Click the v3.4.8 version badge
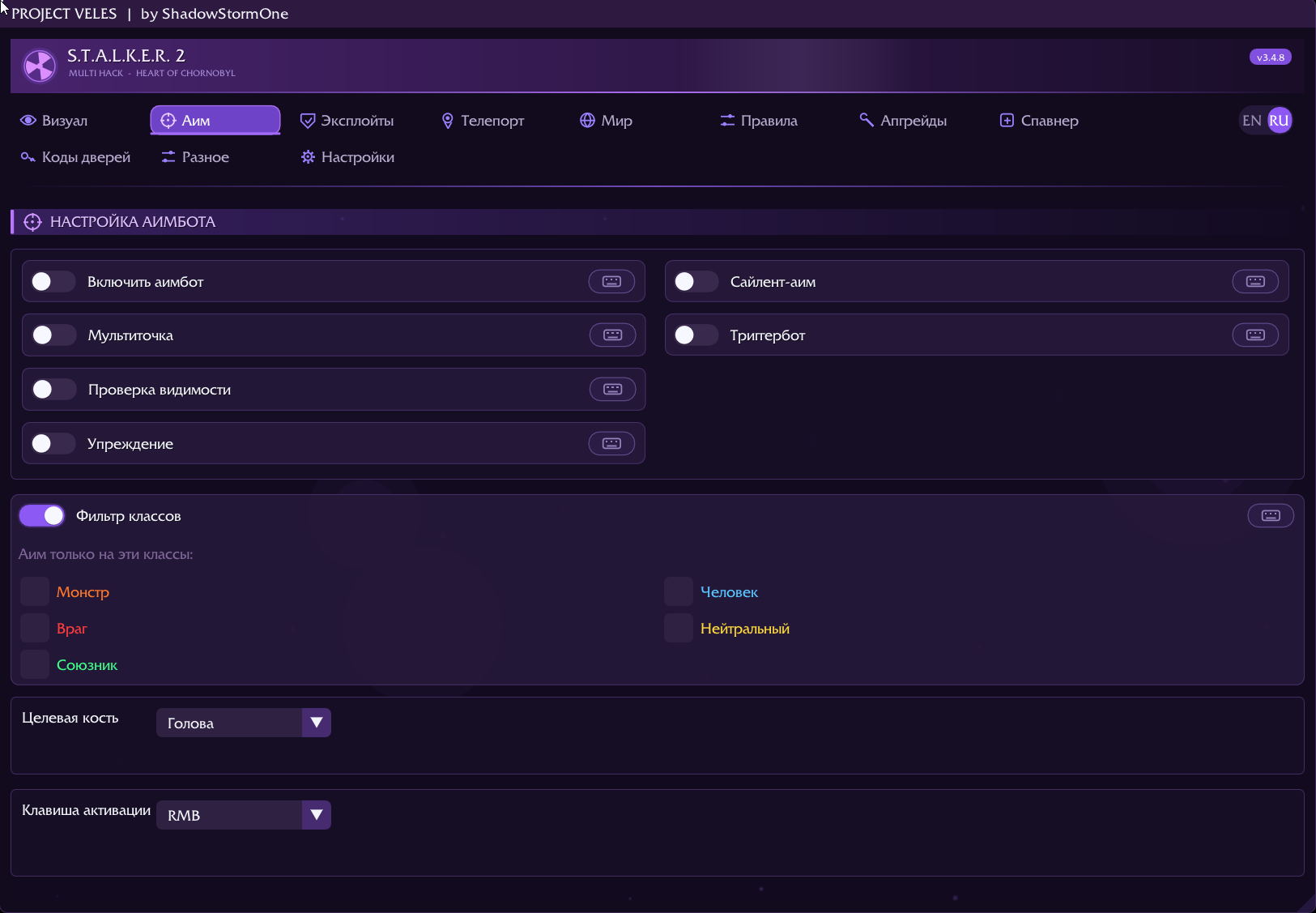Image resolution: width=1316 pixels, height=913 pixels. pos(1271,58)
